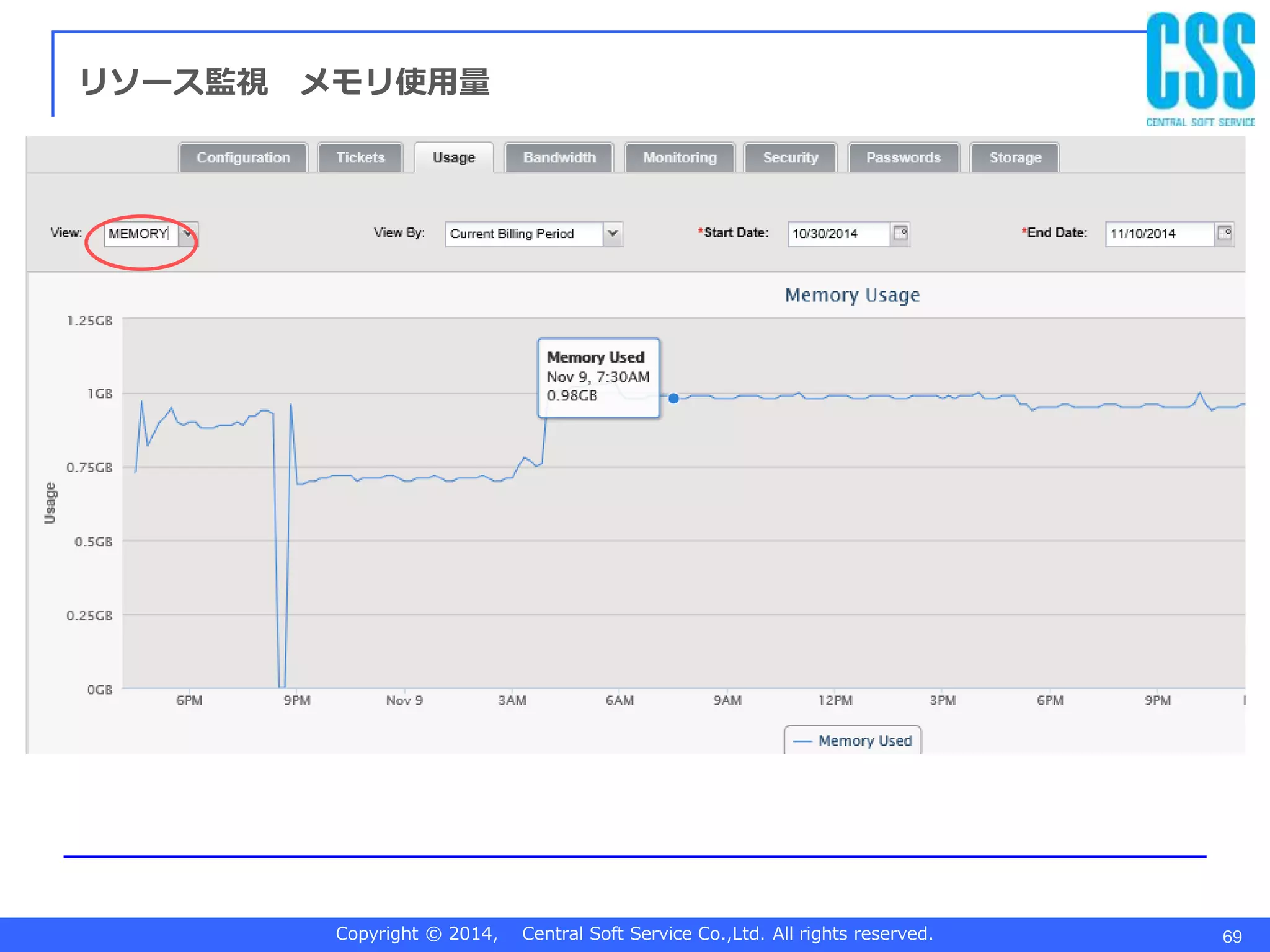
Task: Switch to the Passwords tab
Action: (904, 157)
